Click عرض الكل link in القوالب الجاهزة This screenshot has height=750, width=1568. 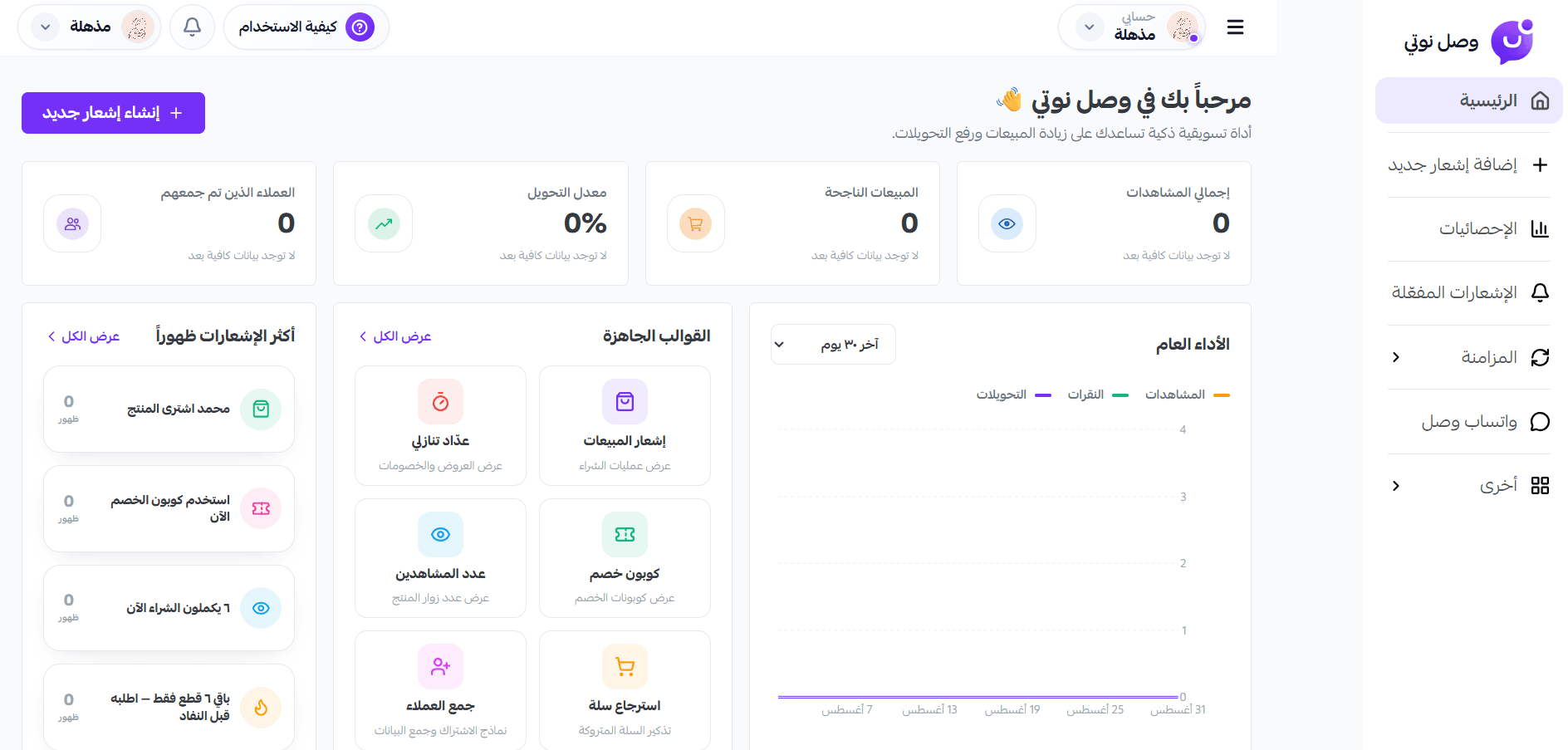(x=395, y=336)
